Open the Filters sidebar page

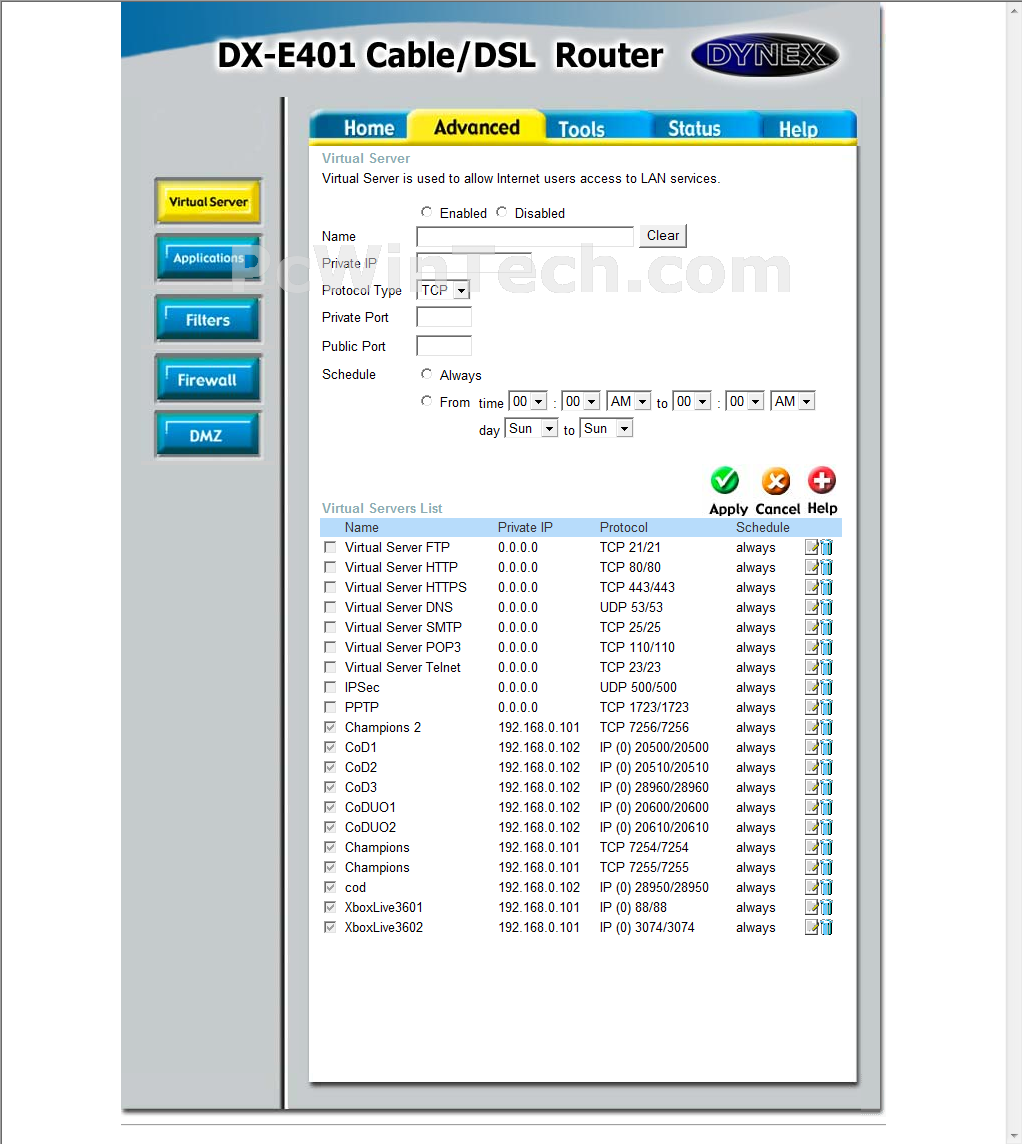click(208, 320)
